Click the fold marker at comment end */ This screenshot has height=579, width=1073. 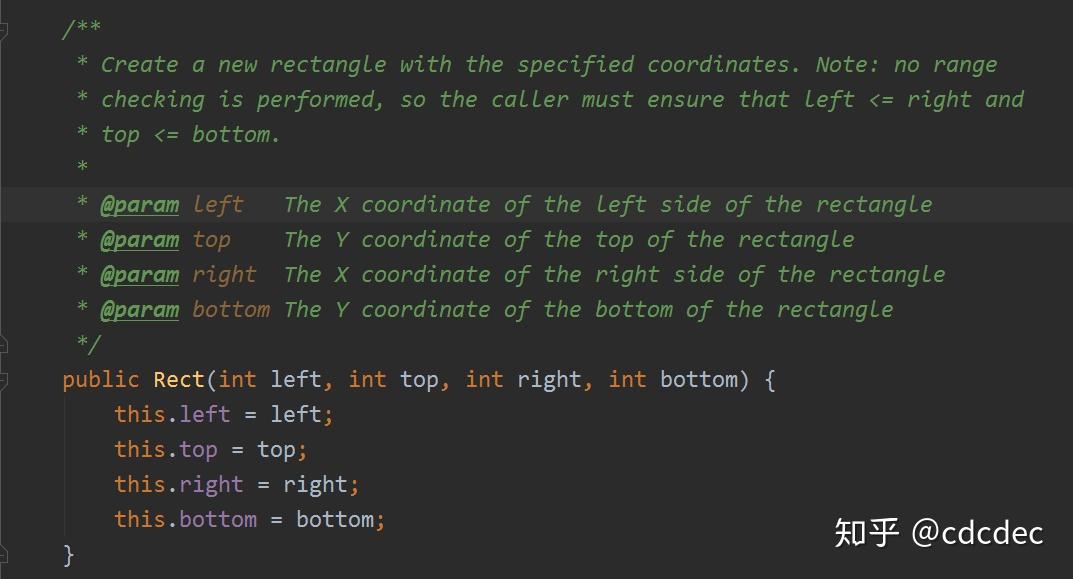(3, 345)
